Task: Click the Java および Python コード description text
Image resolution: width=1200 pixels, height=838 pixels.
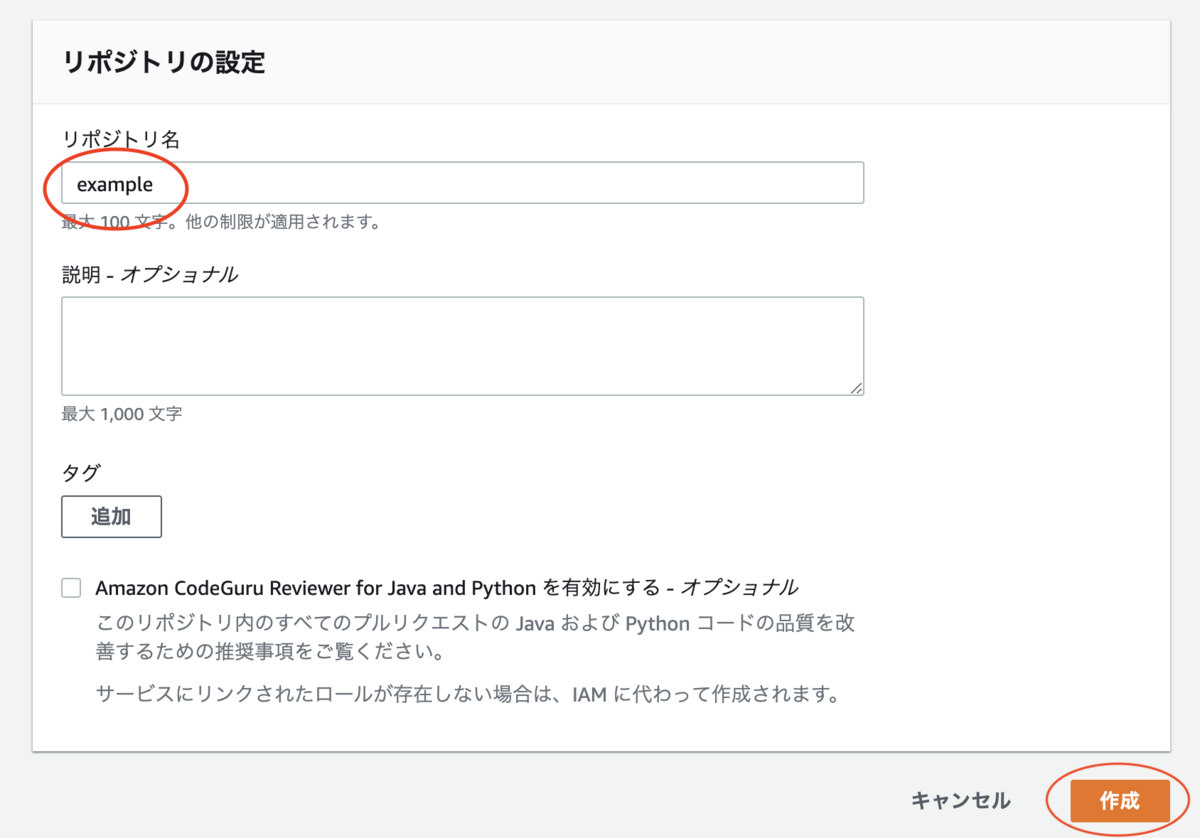Action: coord(475,638)
